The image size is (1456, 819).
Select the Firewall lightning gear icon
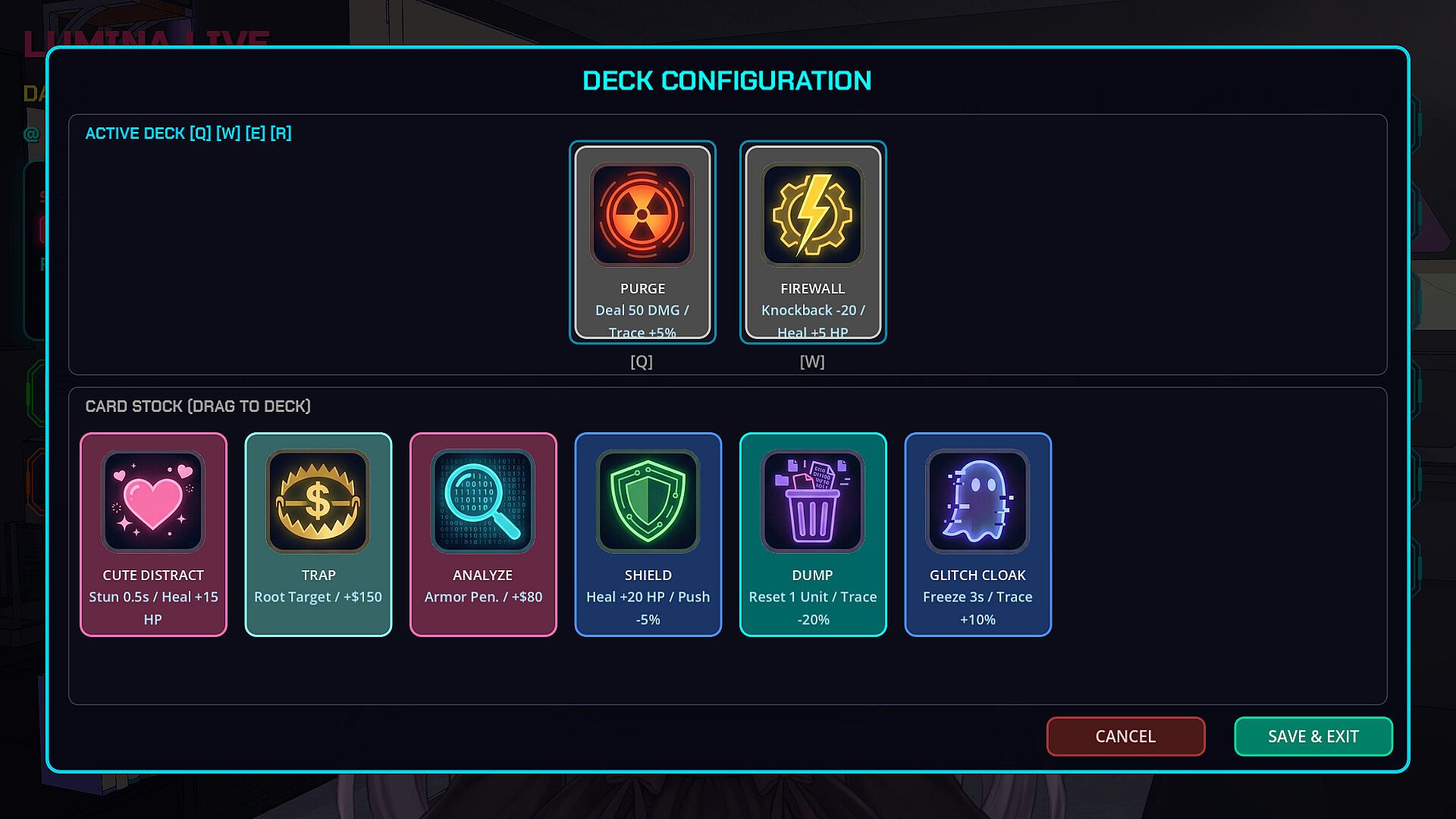pos(812,215)
